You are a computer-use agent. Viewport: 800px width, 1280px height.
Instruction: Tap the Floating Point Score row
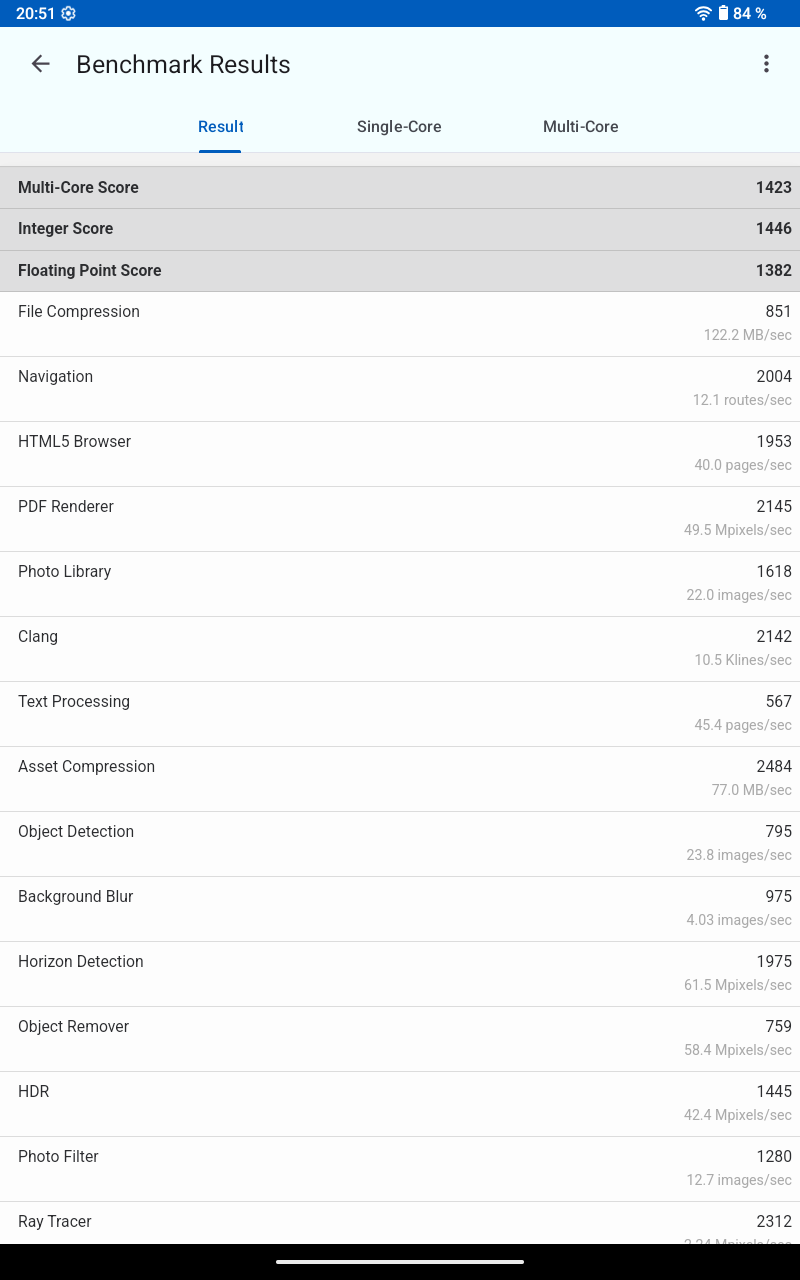tap(400, 271)
